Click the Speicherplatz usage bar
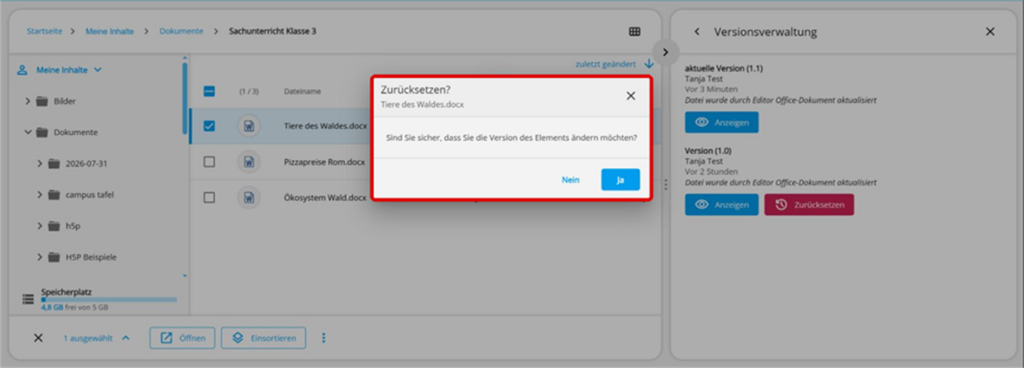 click(x=109, y=299)
